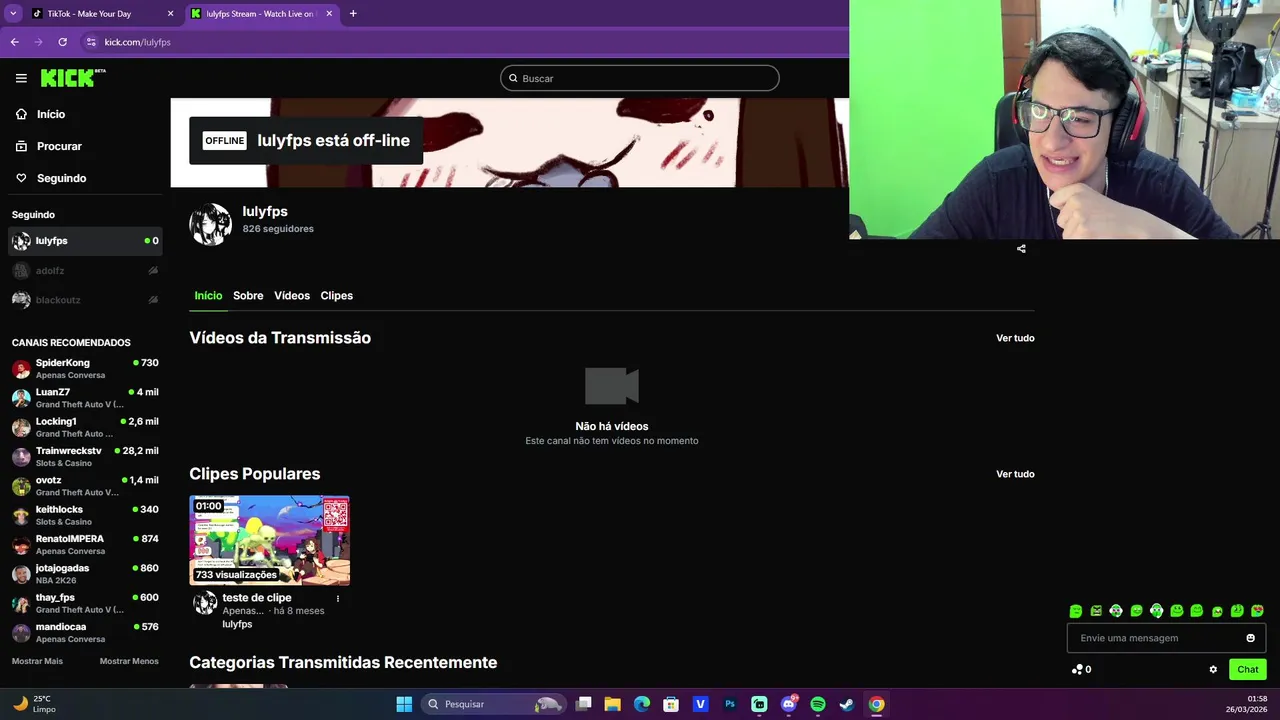Click the lulyfps name under the clip
Screen dimensions: 1280x720
click(237, 624)
